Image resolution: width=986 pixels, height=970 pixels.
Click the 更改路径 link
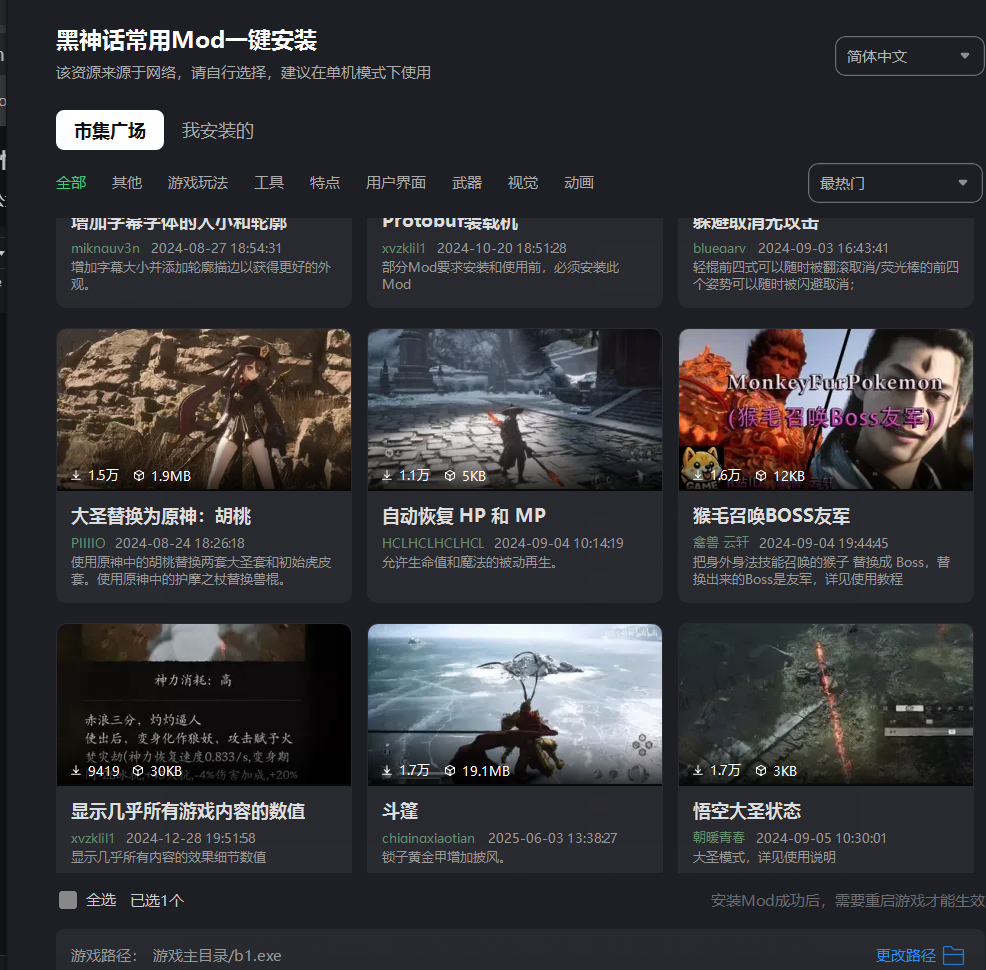click(x=906, y=956)
